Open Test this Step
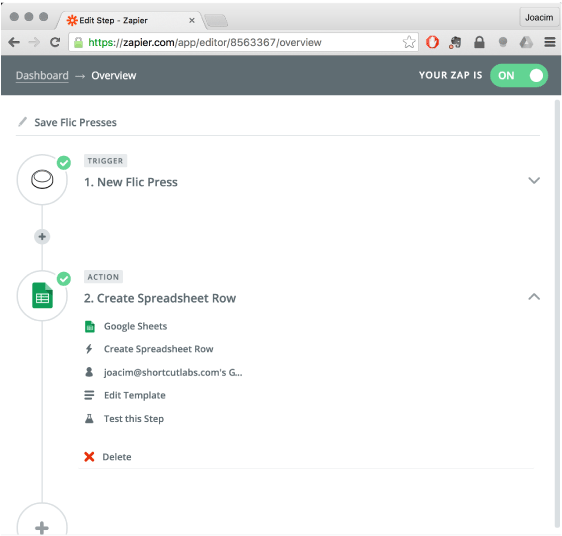 (134, 418)
